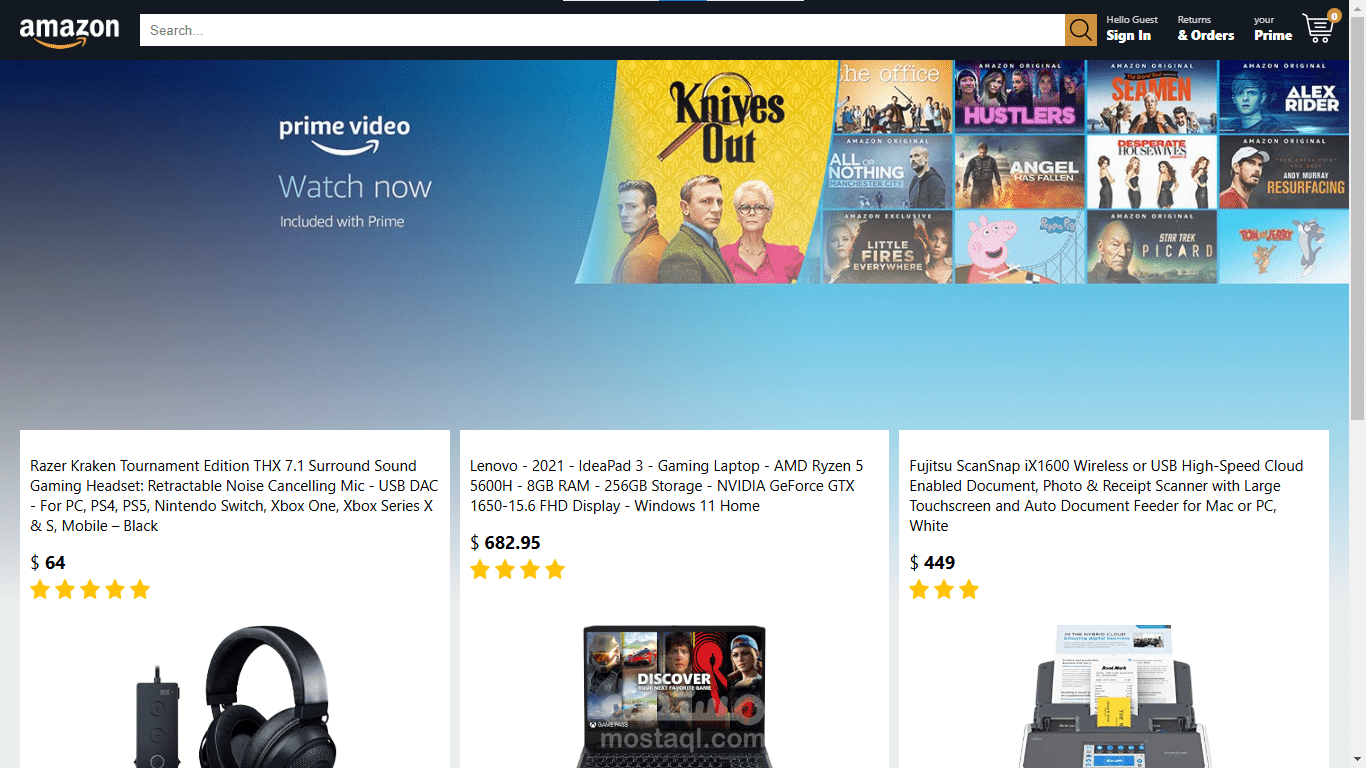Click the Fujitsu scanner three-star rating
The height and width of the screenshot is (768, 1366).
click(944, 590)
